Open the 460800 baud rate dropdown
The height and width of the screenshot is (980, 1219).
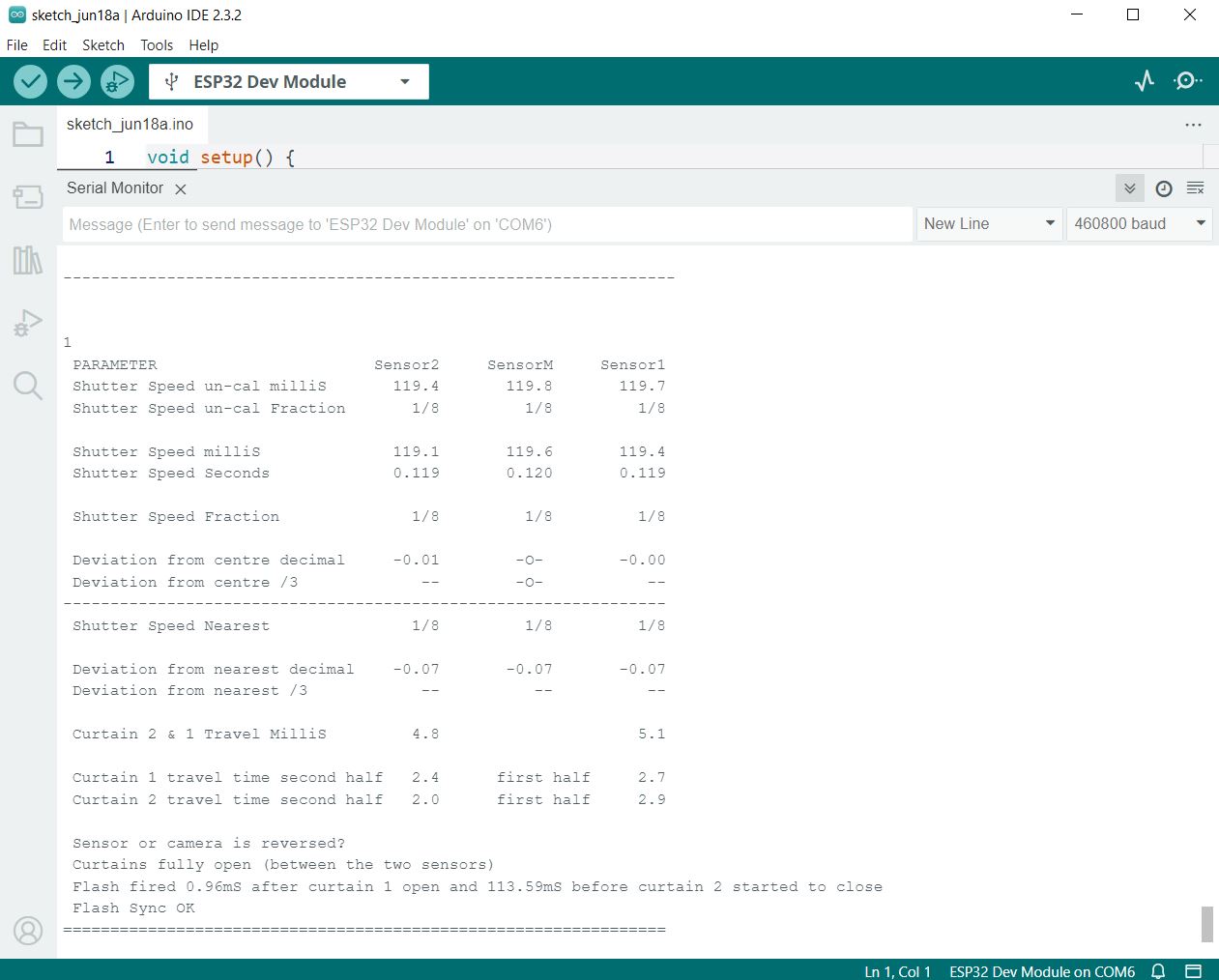click(1140, 224)
